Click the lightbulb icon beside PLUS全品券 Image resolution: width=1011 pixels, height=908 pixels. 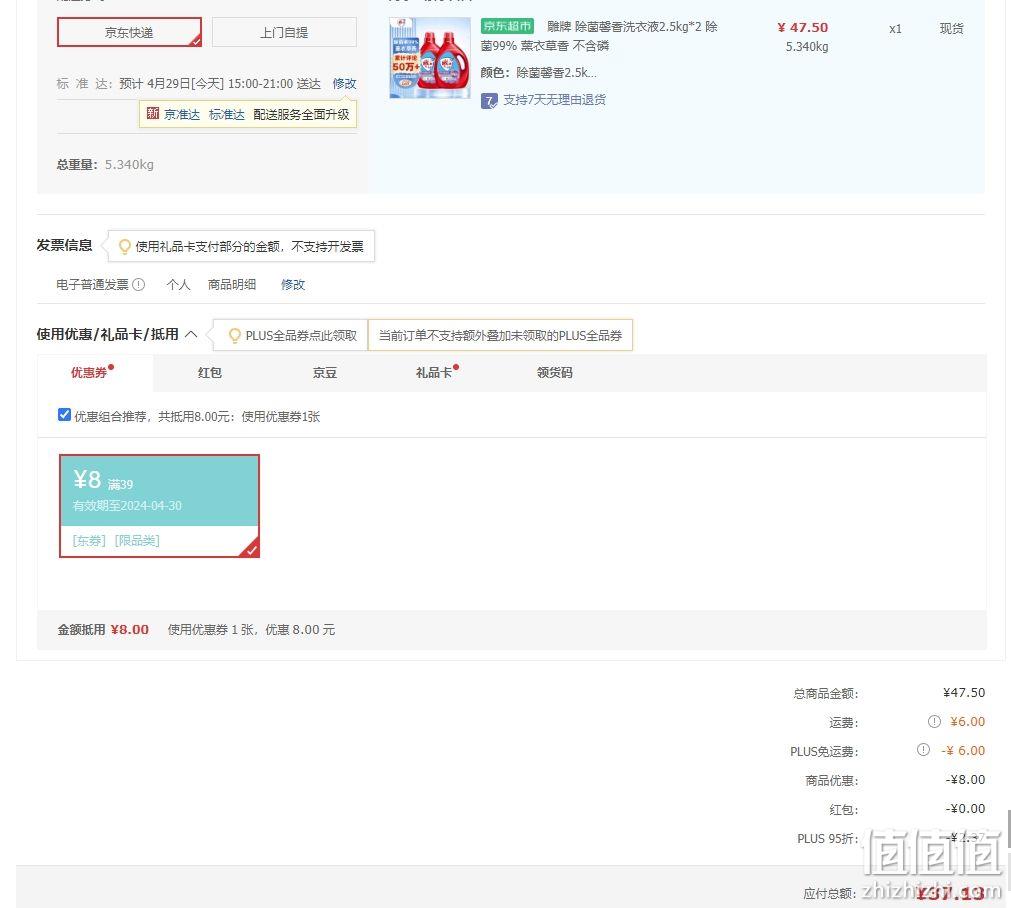coord(235,335)
